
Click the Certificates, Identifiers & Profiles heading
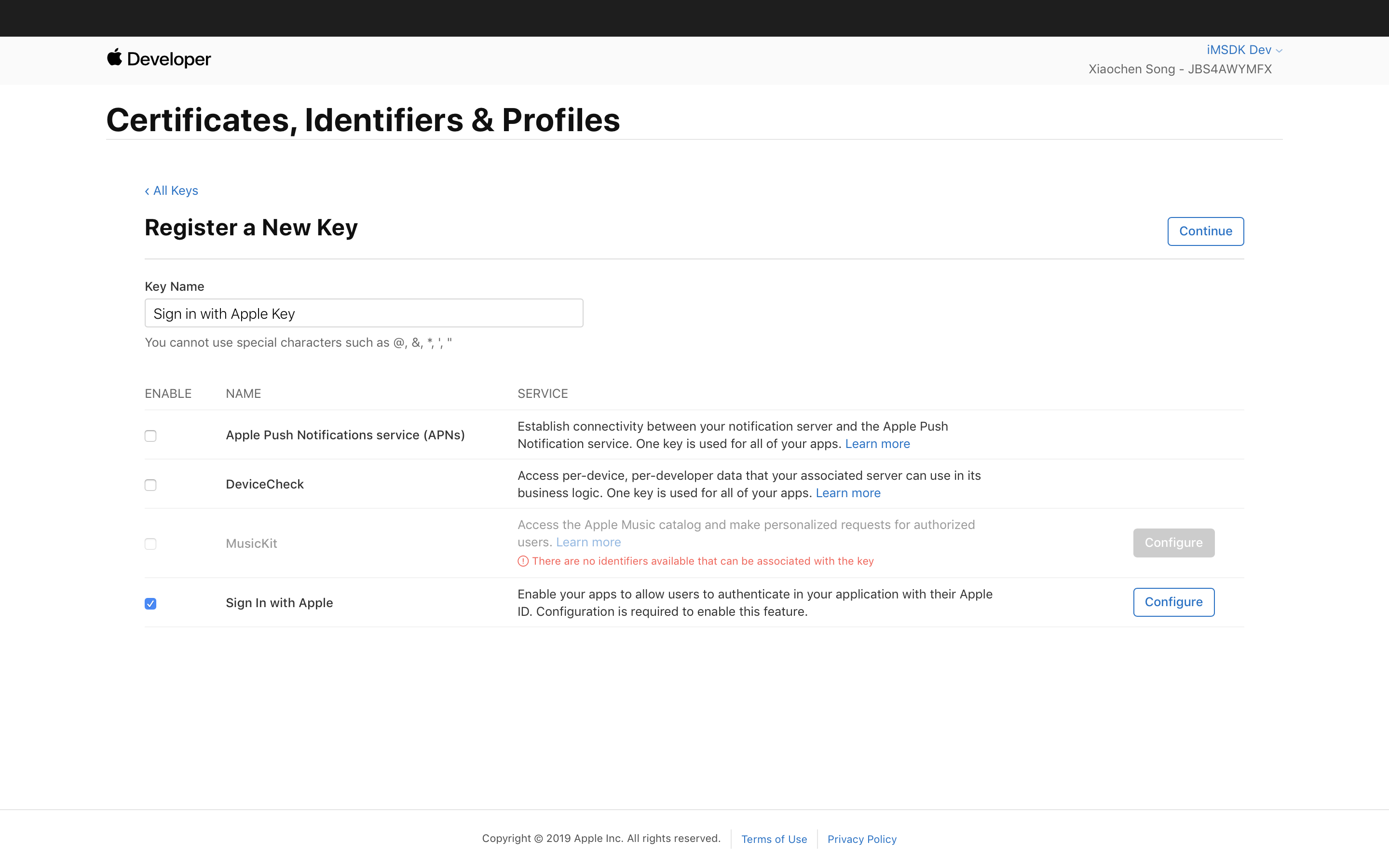[363, 120]
